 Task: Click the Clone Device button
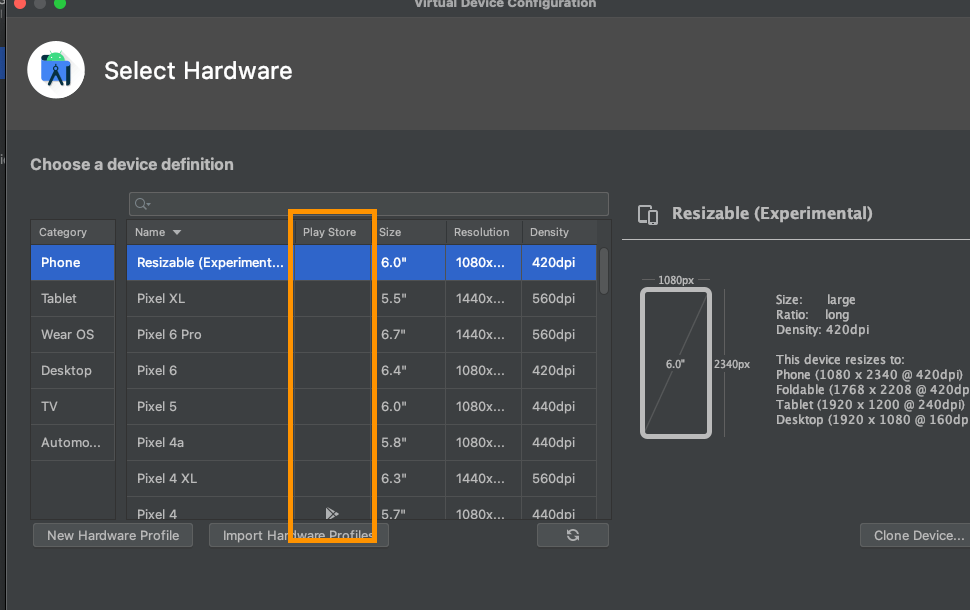pyautogui.click(x=917, y=535)
